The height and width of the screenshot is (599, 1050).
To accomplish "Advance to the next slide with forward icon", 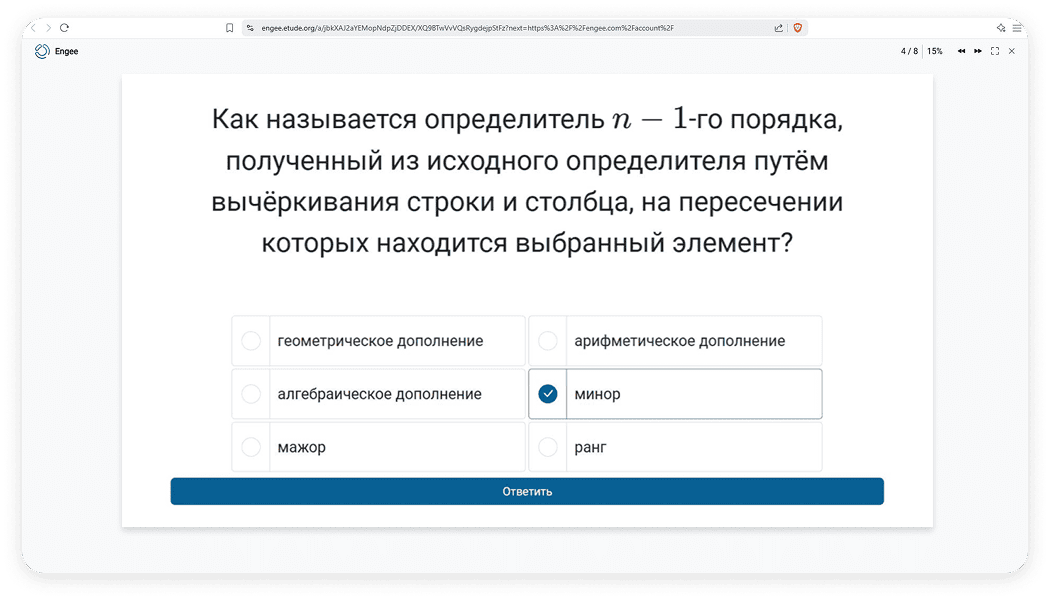I will (978, 51).
